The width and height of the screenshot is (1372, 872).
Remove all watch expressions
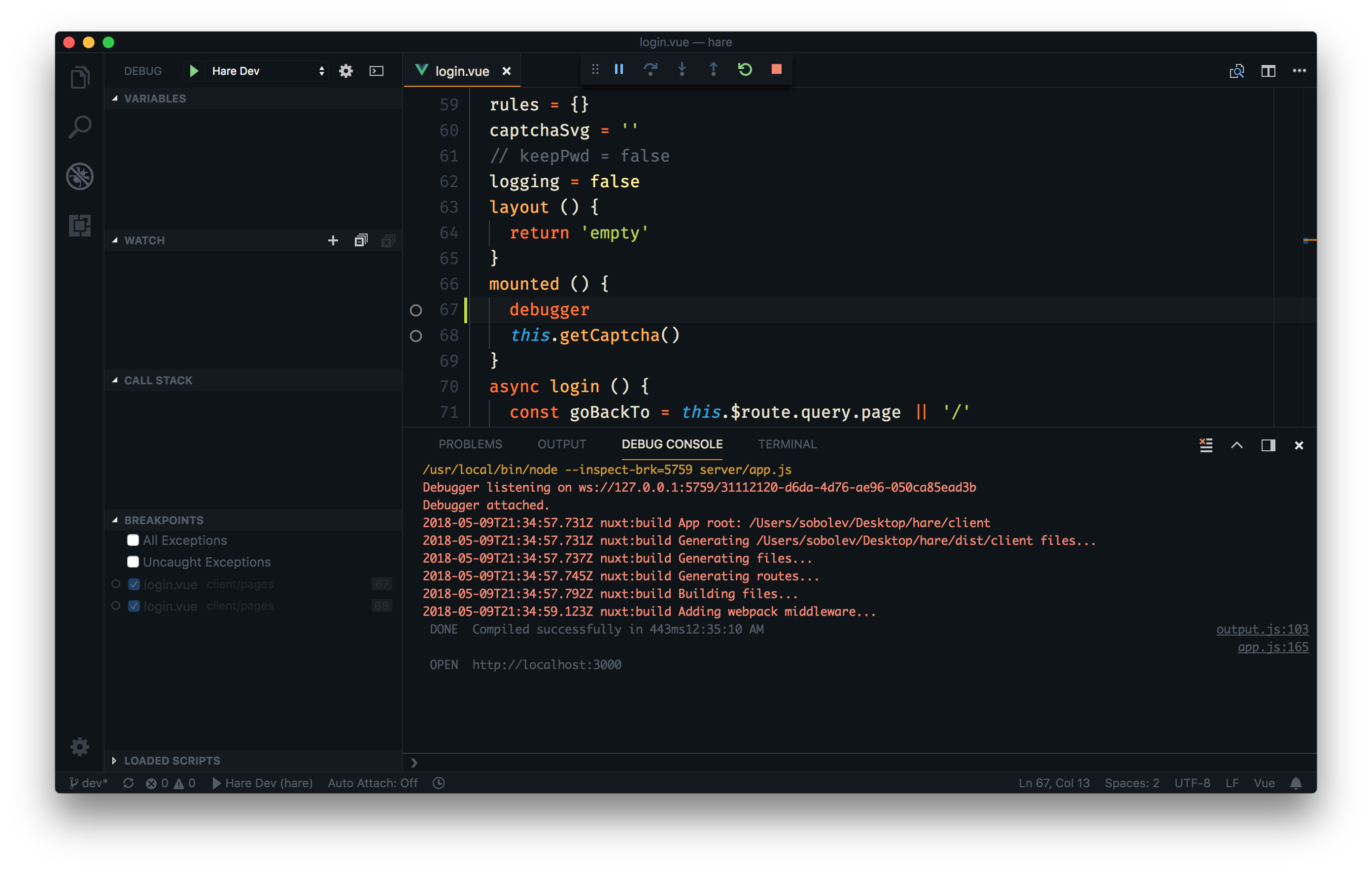click(388, 241)
